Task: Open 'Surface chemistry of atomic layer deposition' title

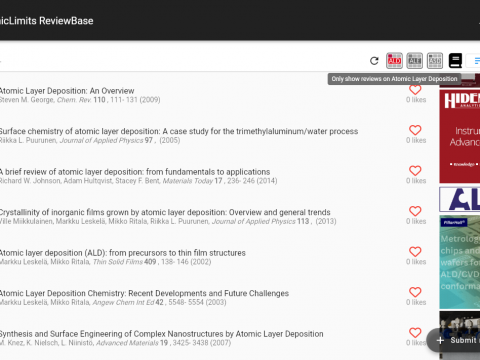Action: (x=179, y=131)
